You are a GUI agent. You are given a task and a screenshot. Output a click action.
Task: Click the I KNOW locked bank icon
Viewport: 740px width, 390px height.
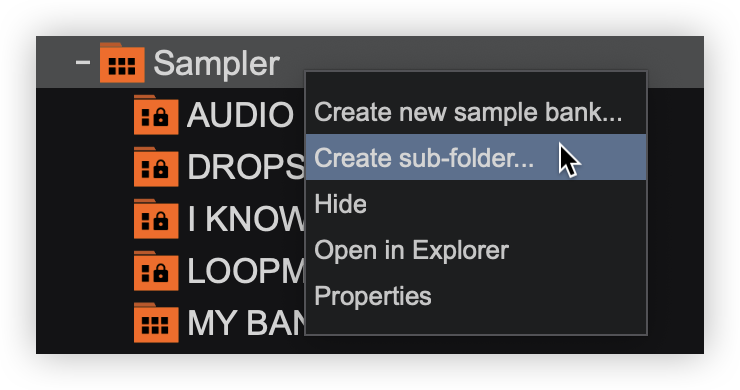coord(156,219)
